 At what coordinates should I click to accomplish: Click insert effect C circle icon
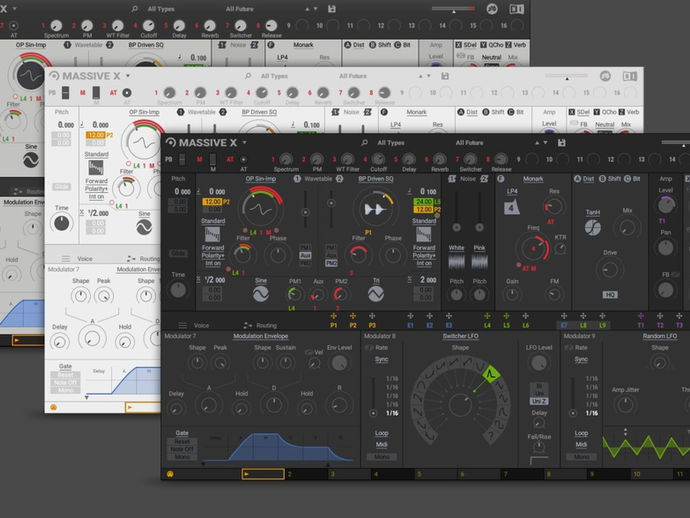628,179
